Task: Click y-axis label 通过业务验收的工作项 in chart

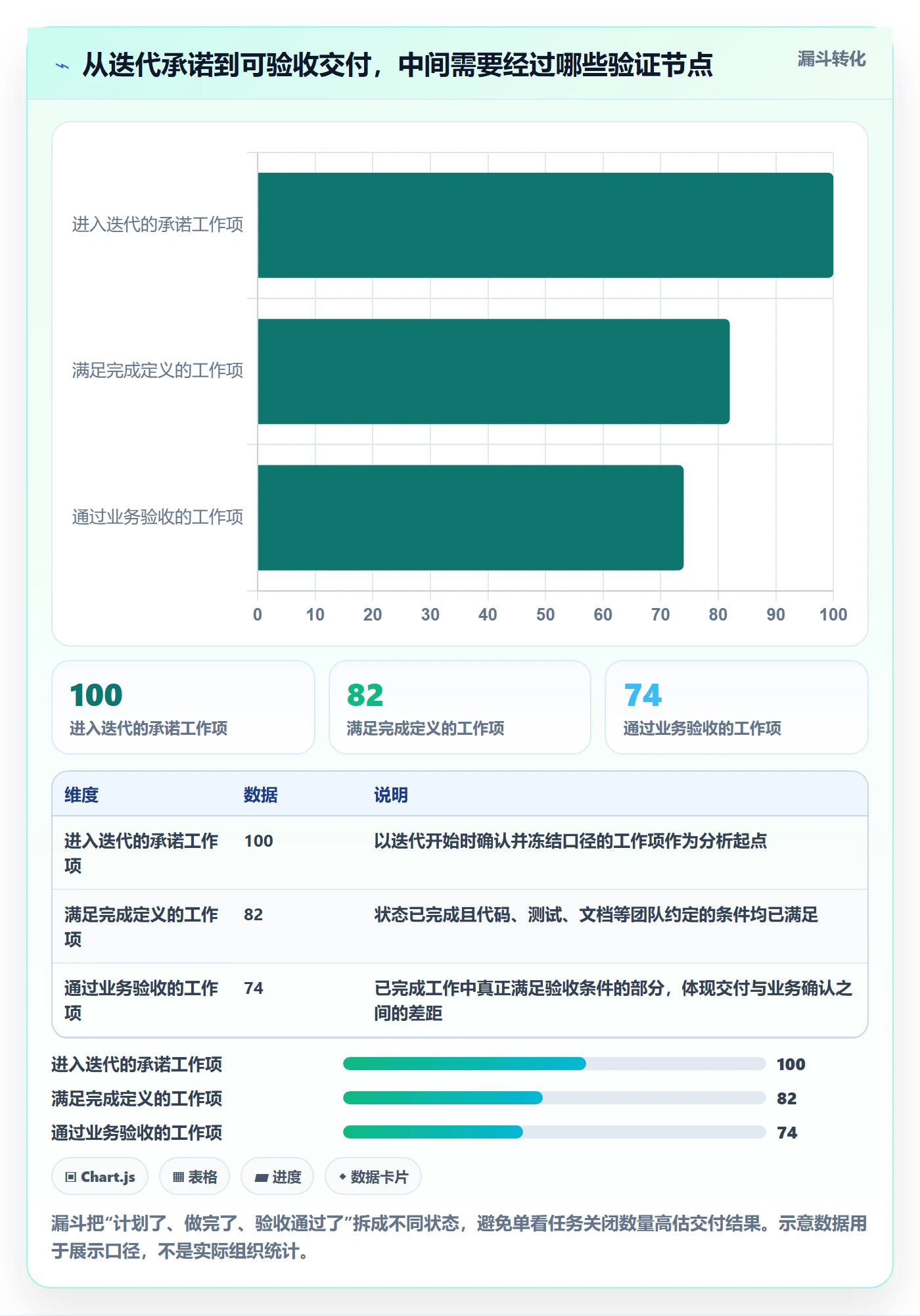Action: coord(158,517)
